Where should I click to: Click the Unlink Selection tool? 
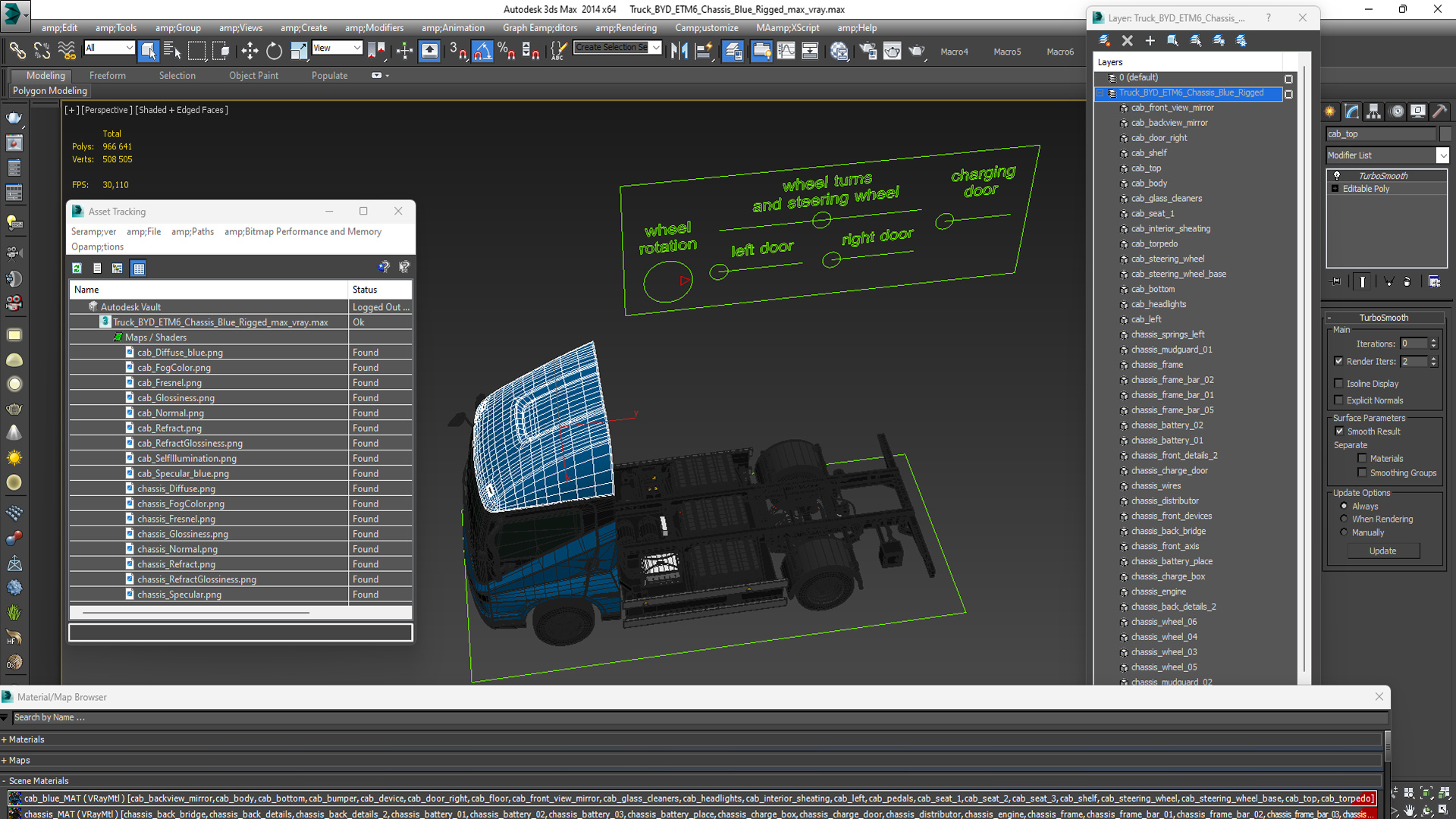(x=42, y=51)
